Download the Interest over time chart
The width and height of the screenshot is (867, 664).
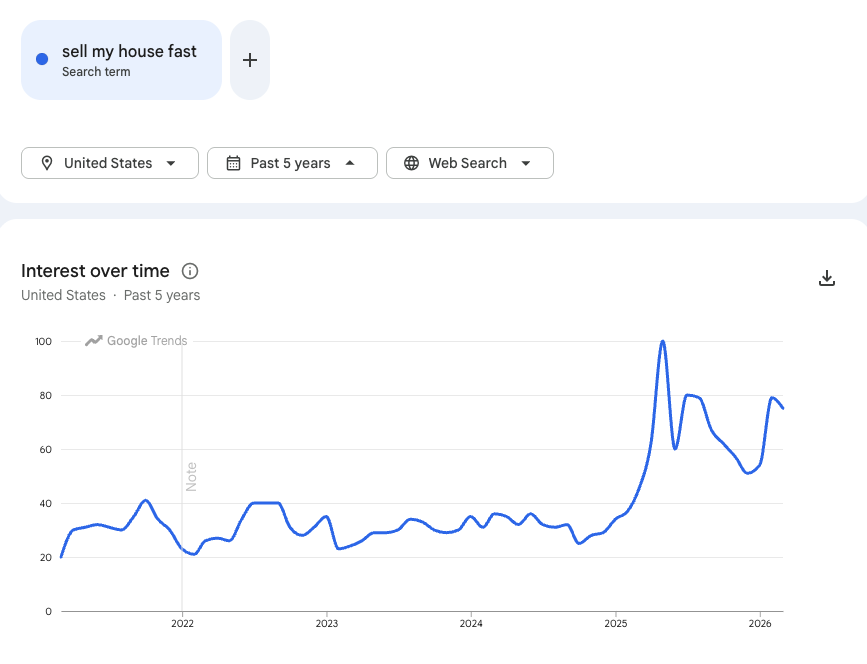827,278
